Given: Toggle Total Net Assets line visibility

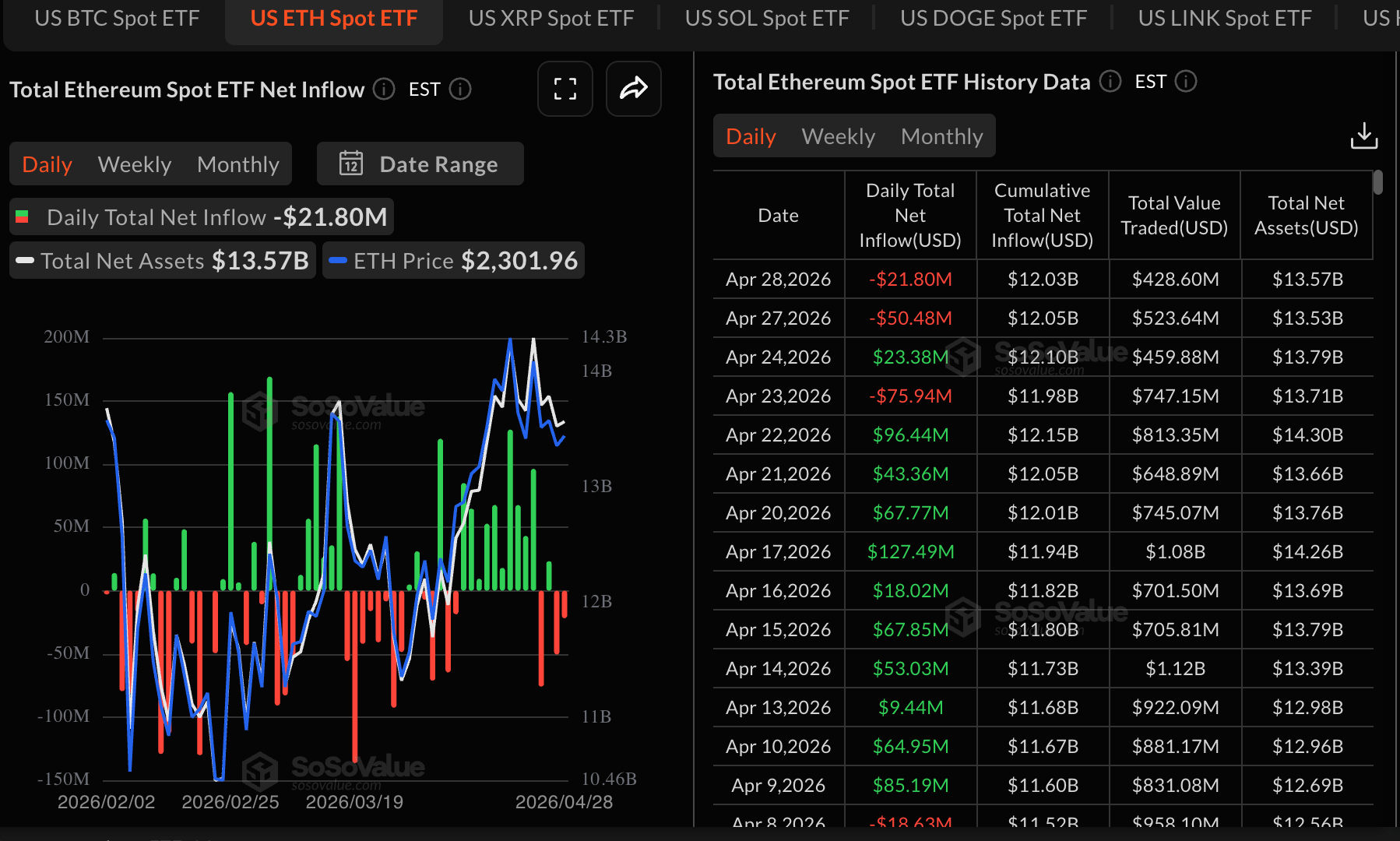Looking at the screenshot, I should tap(163, 261).
